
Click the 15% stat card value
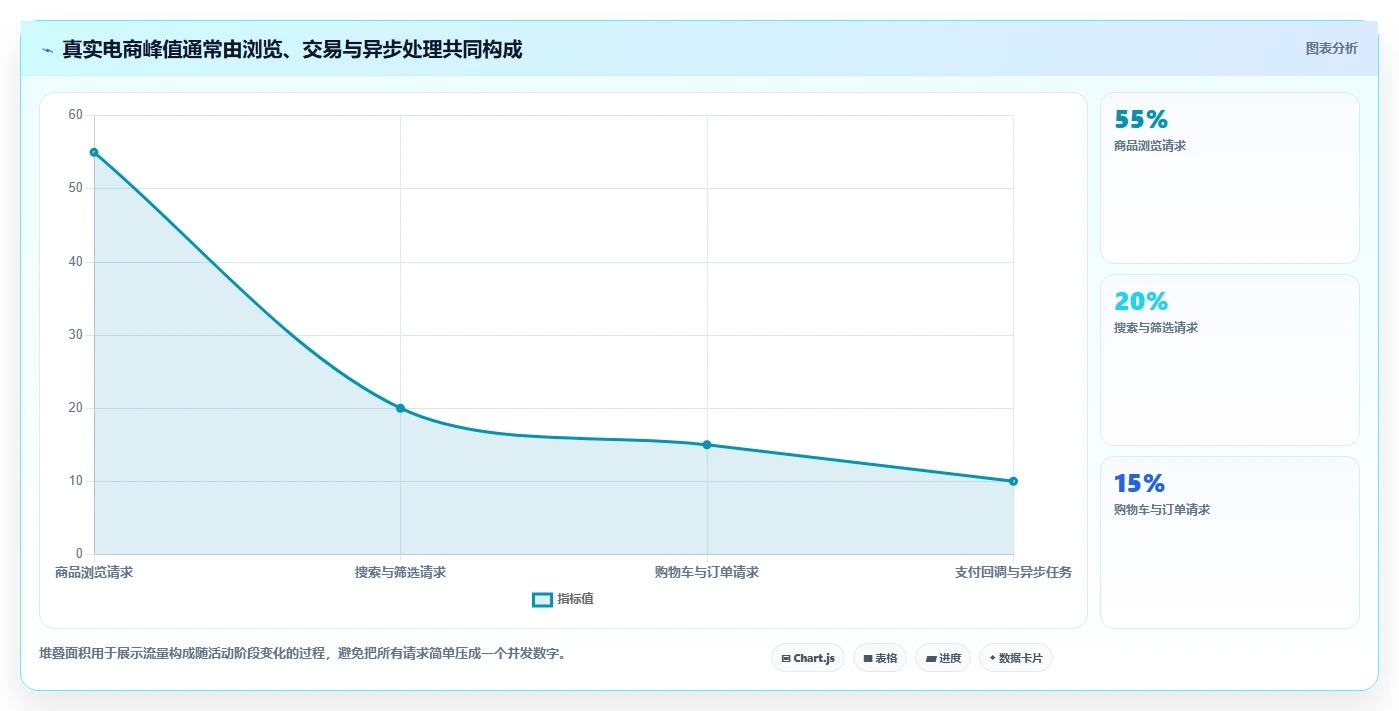[x=1140, y=484]
